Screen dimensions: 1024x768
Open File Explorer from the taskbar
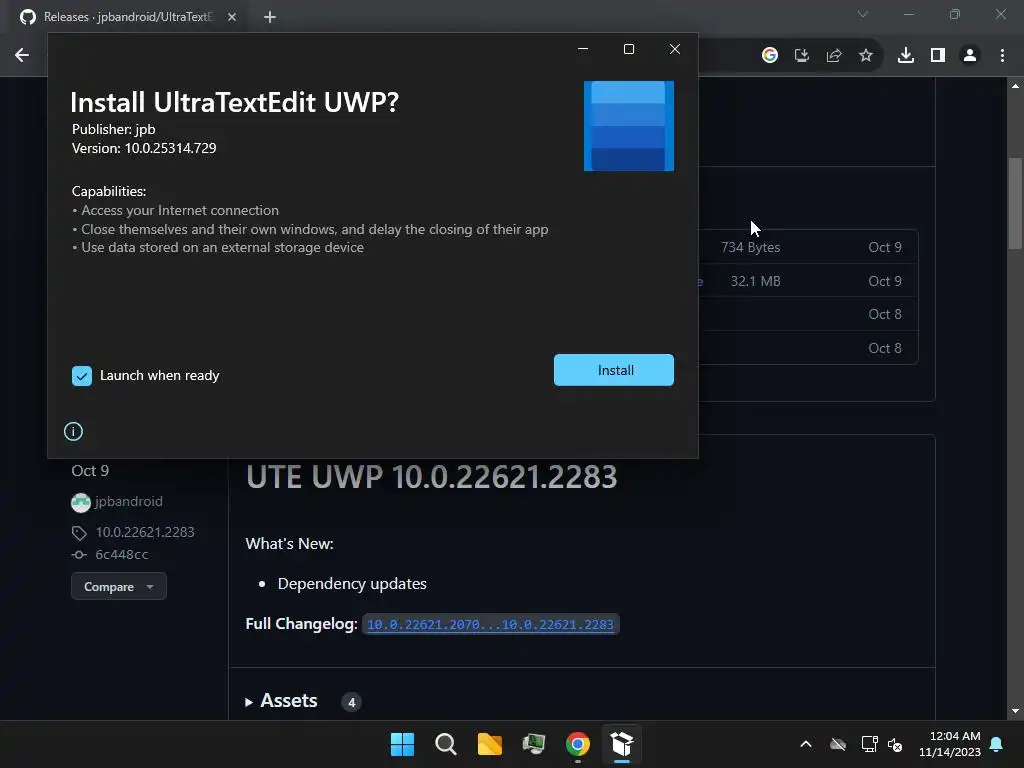(490, 744)
